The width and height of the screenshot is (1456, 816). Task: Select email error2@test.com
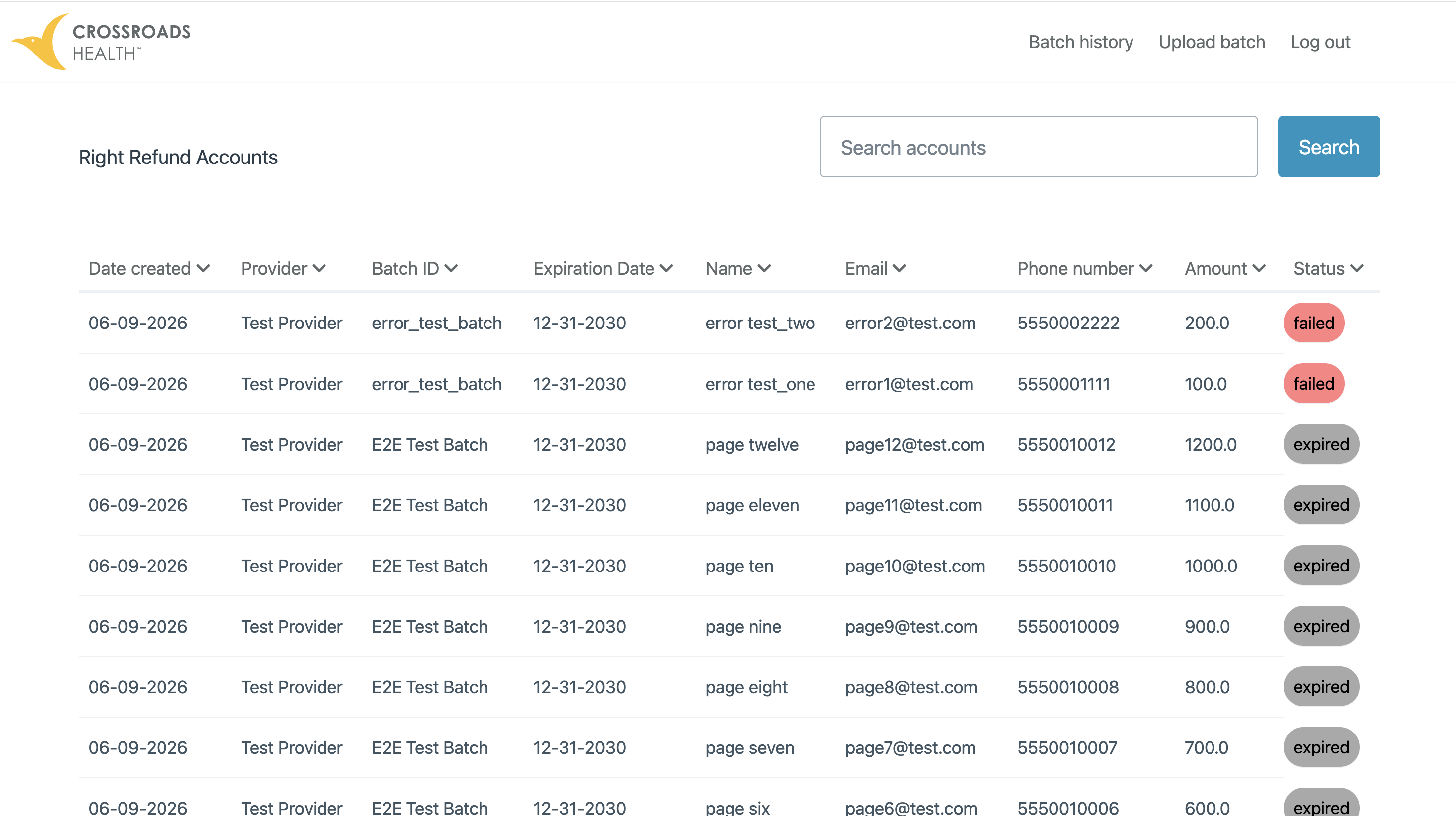[910, 323]
